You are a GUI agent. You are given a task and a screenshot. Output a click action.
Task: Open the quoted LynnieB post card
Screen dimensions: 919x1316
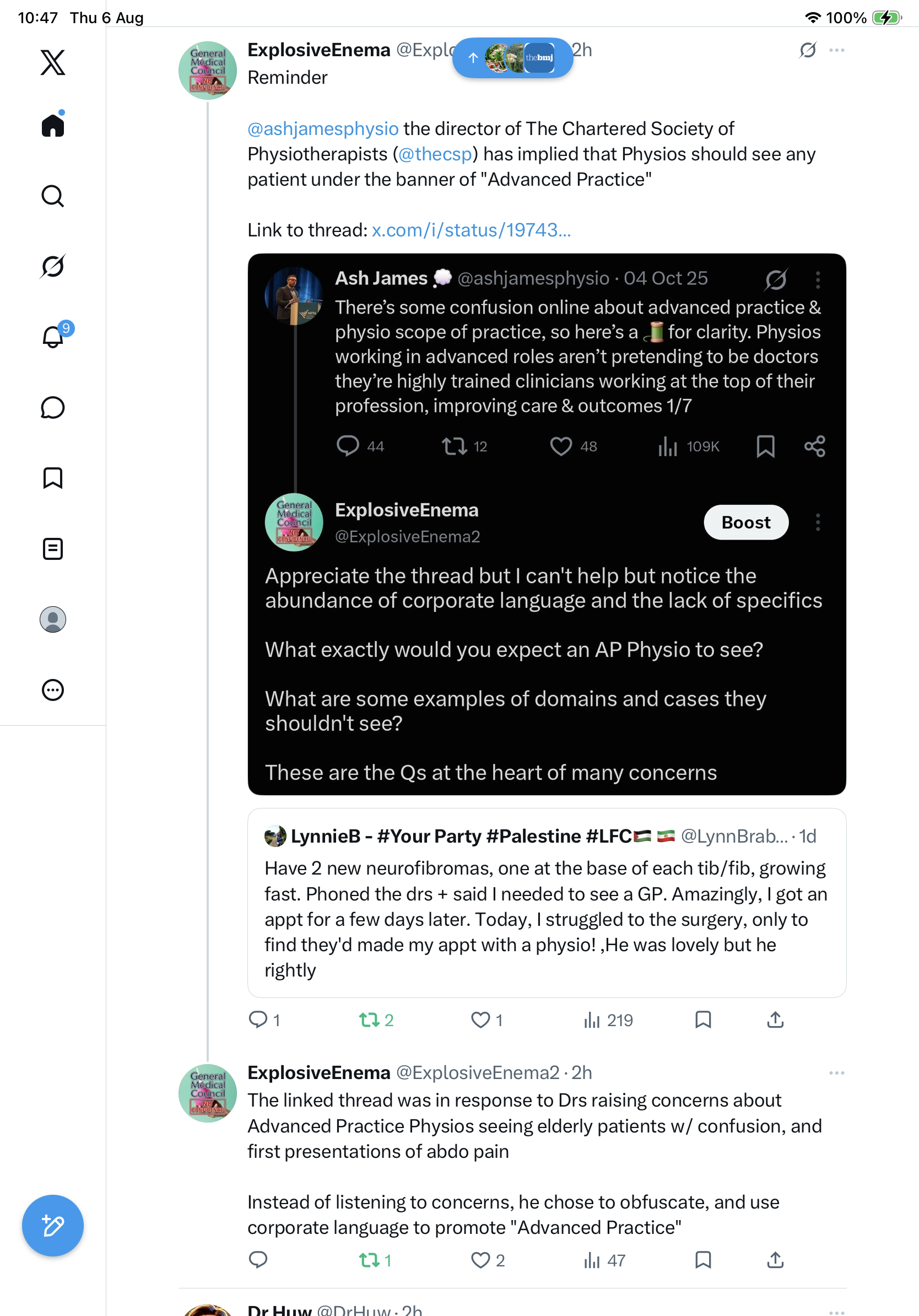point(547,903)
